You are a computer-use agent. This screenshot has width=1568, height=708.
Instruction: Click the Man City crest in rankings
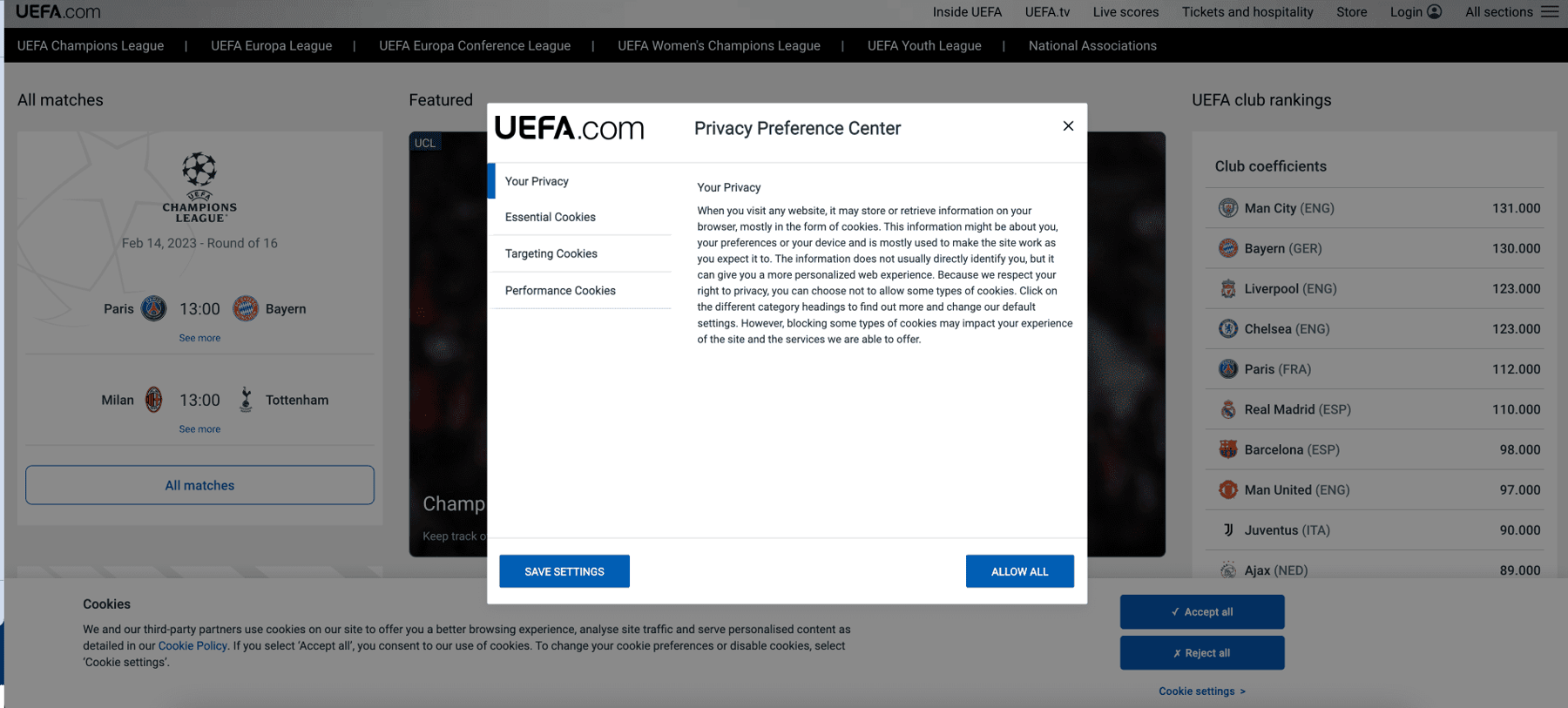(x=1228, y=208)
